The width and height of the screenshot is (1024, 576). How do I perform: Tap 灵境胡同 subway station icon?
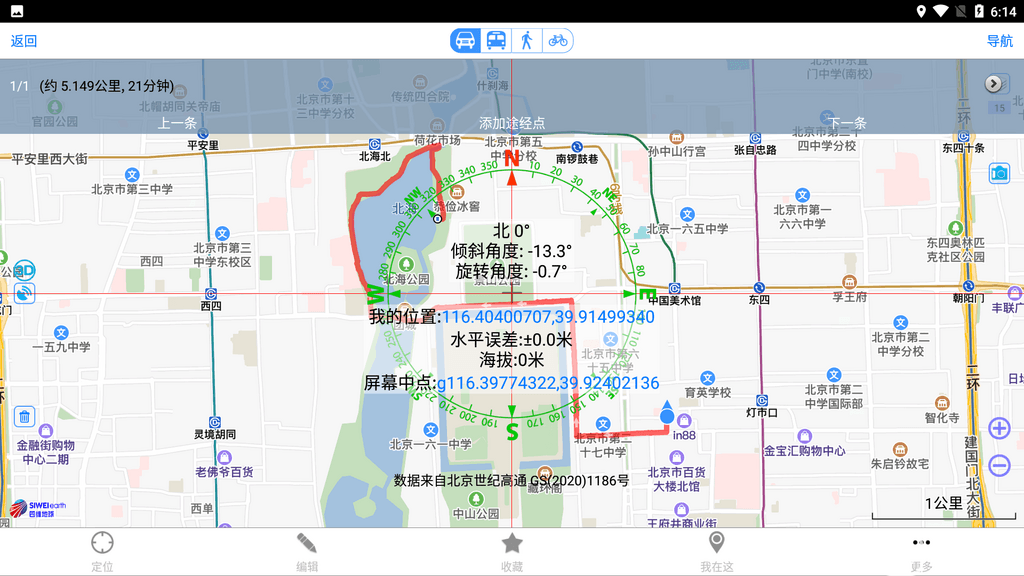214,422
